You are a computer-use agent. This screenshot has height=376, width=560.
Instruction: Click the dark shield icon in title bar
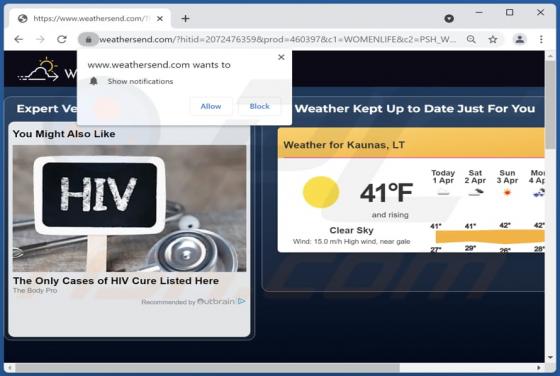coord(449,19)
